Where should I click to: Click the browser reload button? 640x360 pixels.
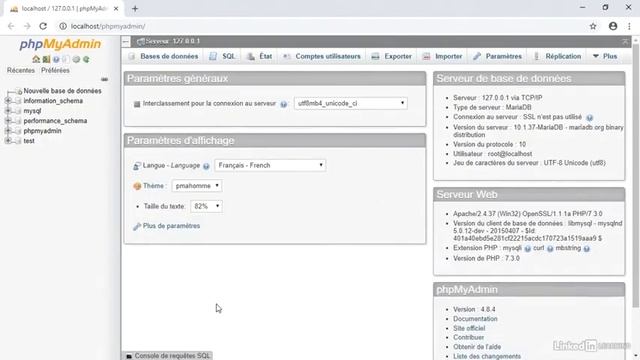[43, 26]
